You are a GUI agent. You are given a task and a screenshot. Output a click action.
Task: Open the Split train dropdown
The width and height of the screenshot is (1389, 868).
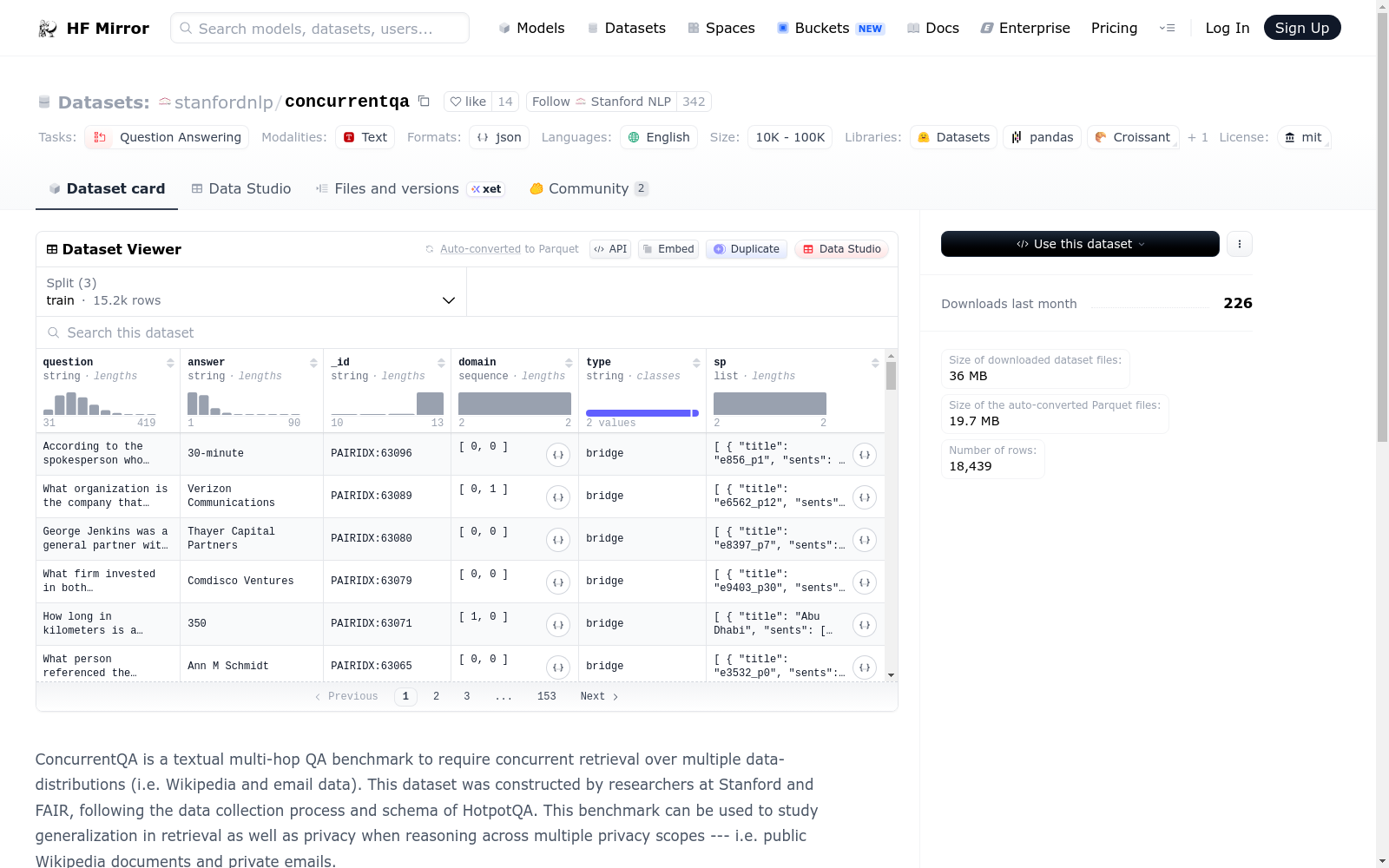click(251, 292)
